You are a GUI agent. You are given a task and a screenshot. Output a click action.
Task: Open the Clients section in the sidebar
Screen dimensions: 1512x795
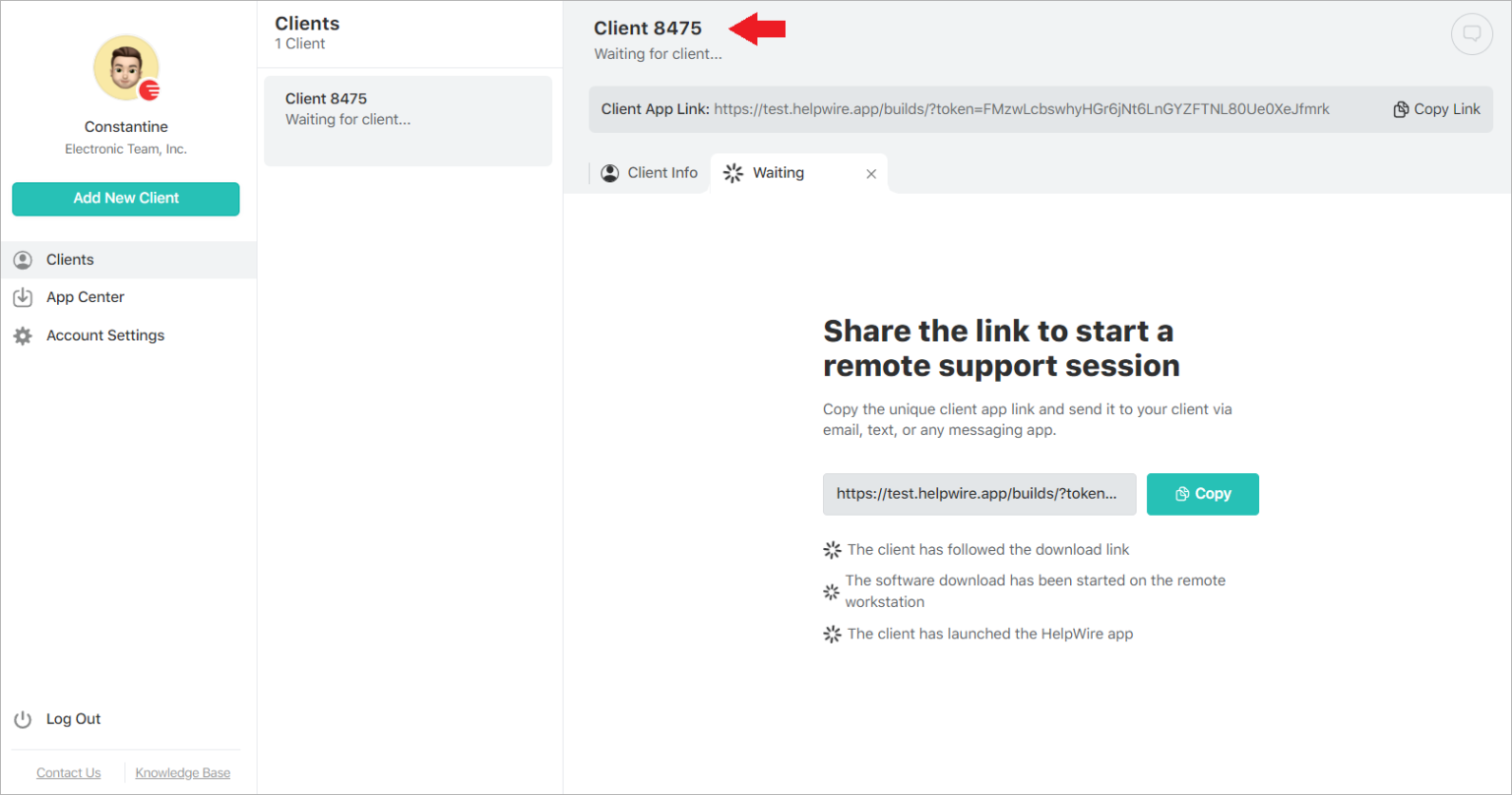click(69, 259)
